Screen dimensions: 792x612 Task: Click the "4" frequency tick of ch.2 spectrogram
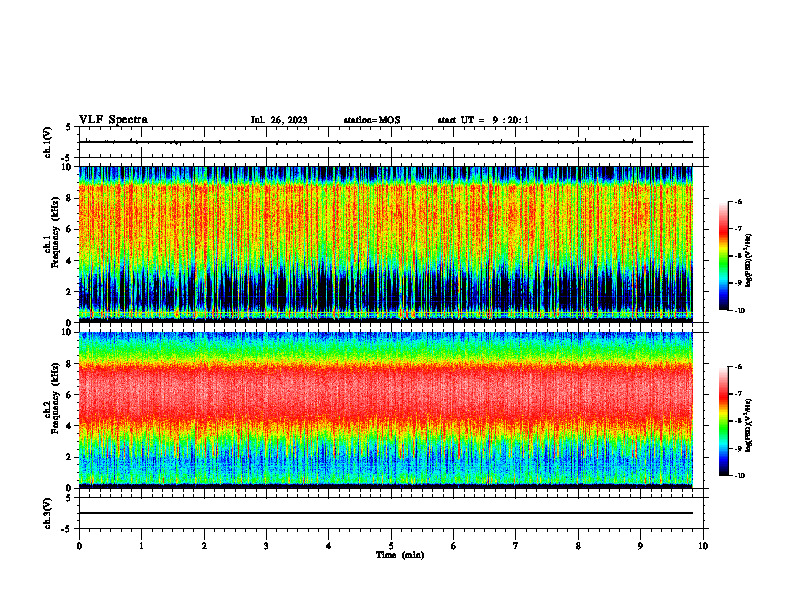(69, 426)
